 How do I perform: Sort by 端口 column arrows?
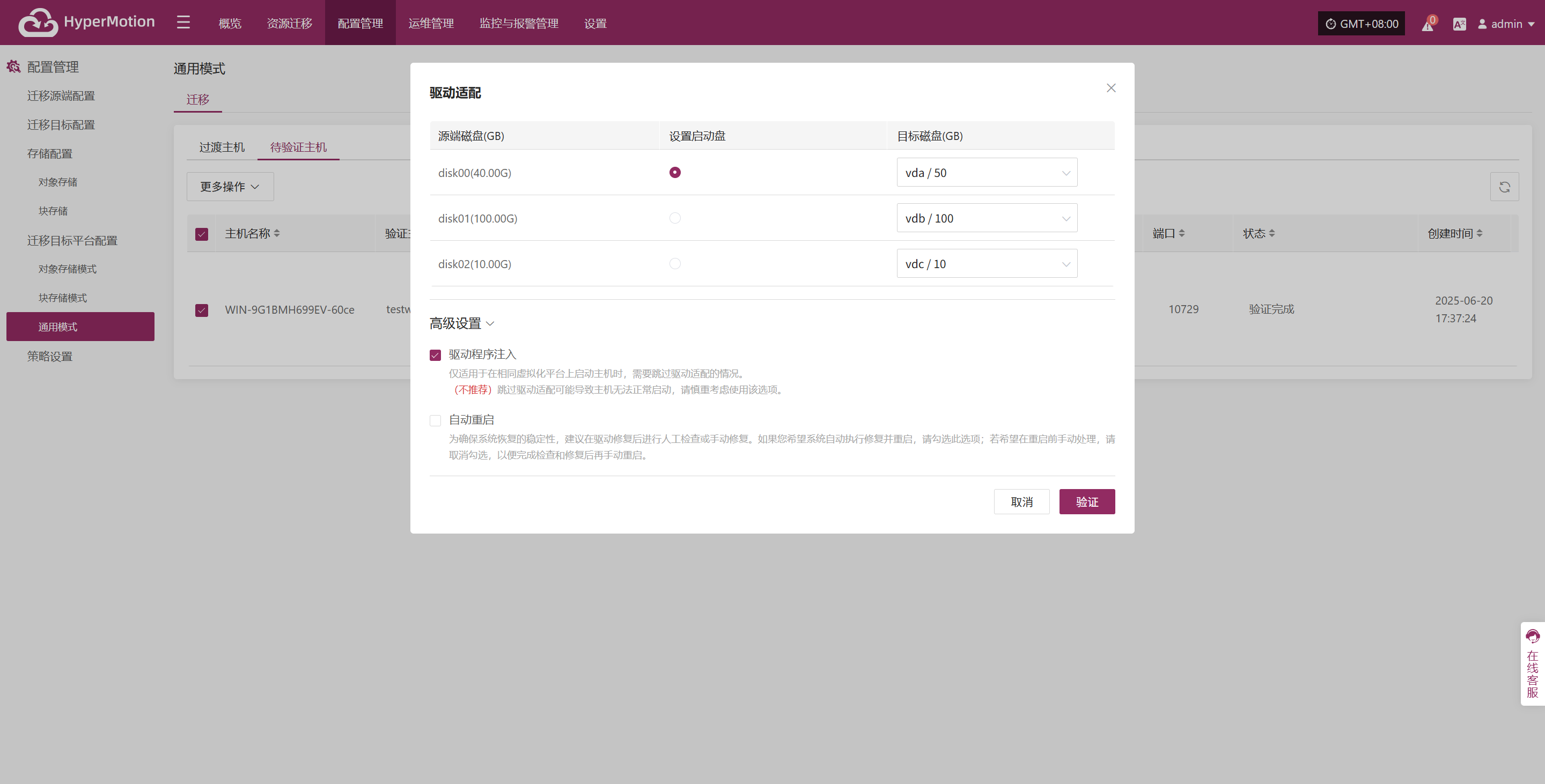[x=1181, y=233]
